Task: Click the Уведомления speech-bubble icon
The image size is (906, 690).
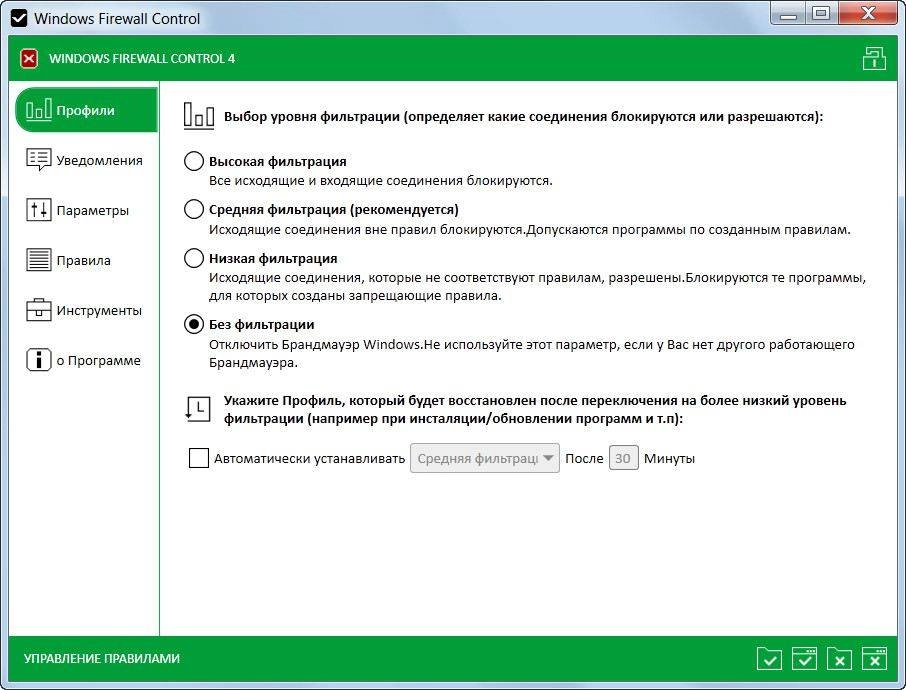Action: (39, 159)
